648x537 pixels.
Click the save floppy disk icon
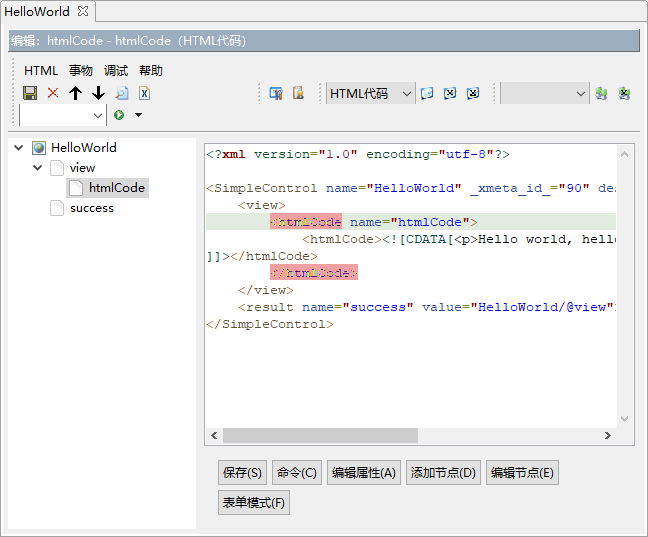pos(30,93)
